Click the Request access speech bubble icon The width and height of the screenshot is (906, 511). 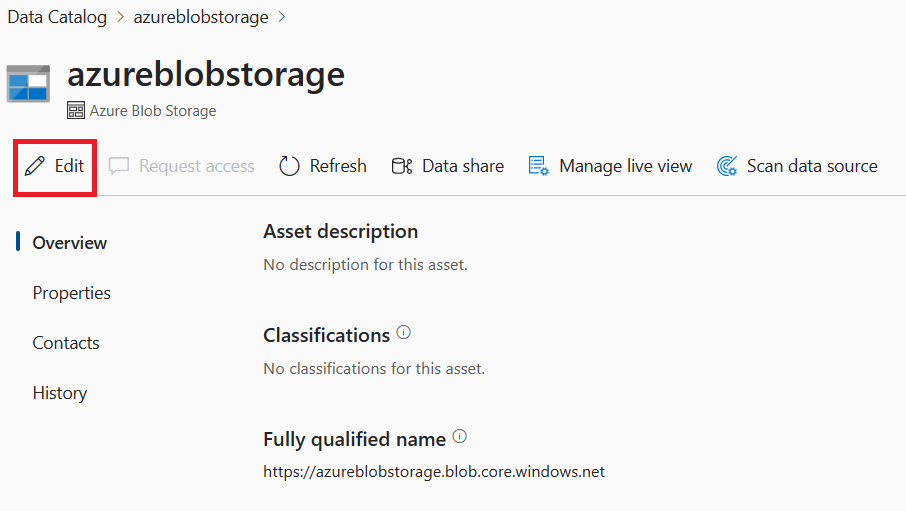(x=119, y=166)
